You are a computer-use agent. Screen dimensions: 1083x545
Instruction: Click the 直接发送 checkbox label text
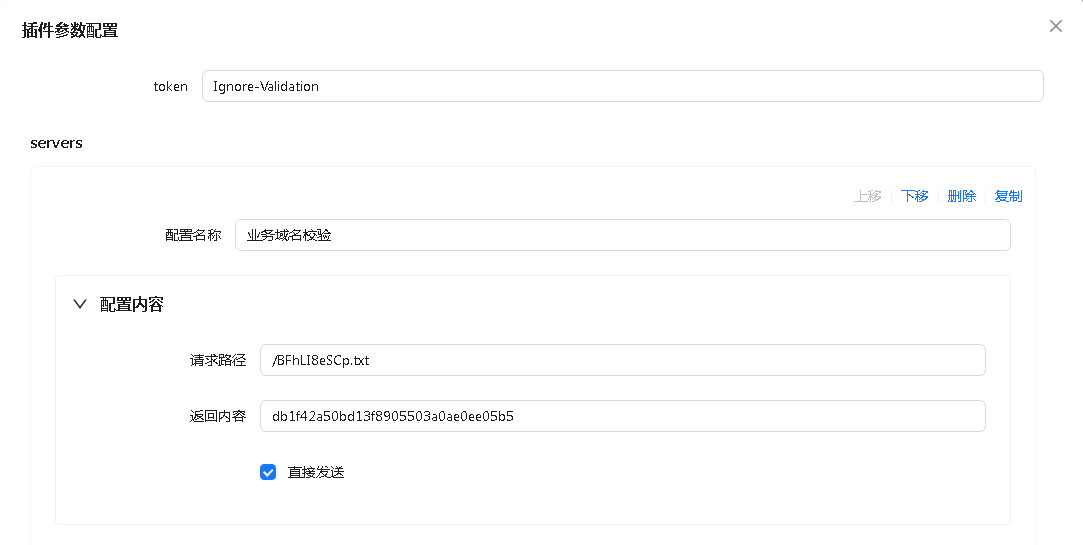coord(316,472)
